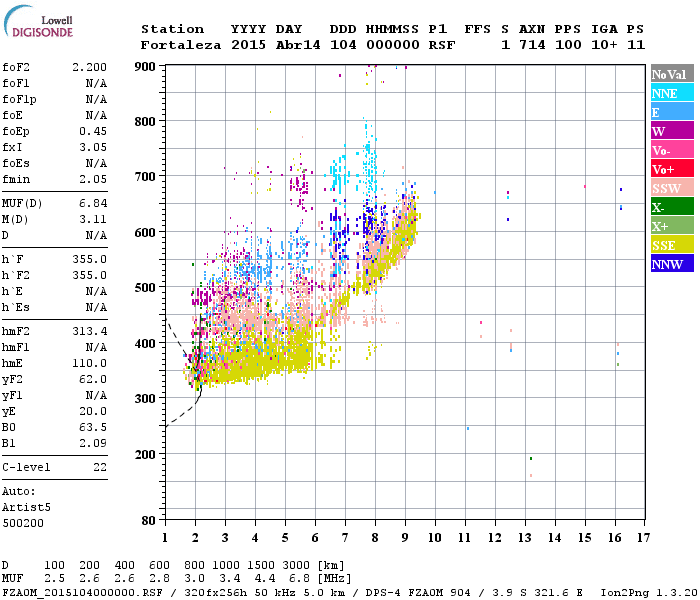Select the W purple legend swatch
The image size is (700, 600).
(672, 131)
